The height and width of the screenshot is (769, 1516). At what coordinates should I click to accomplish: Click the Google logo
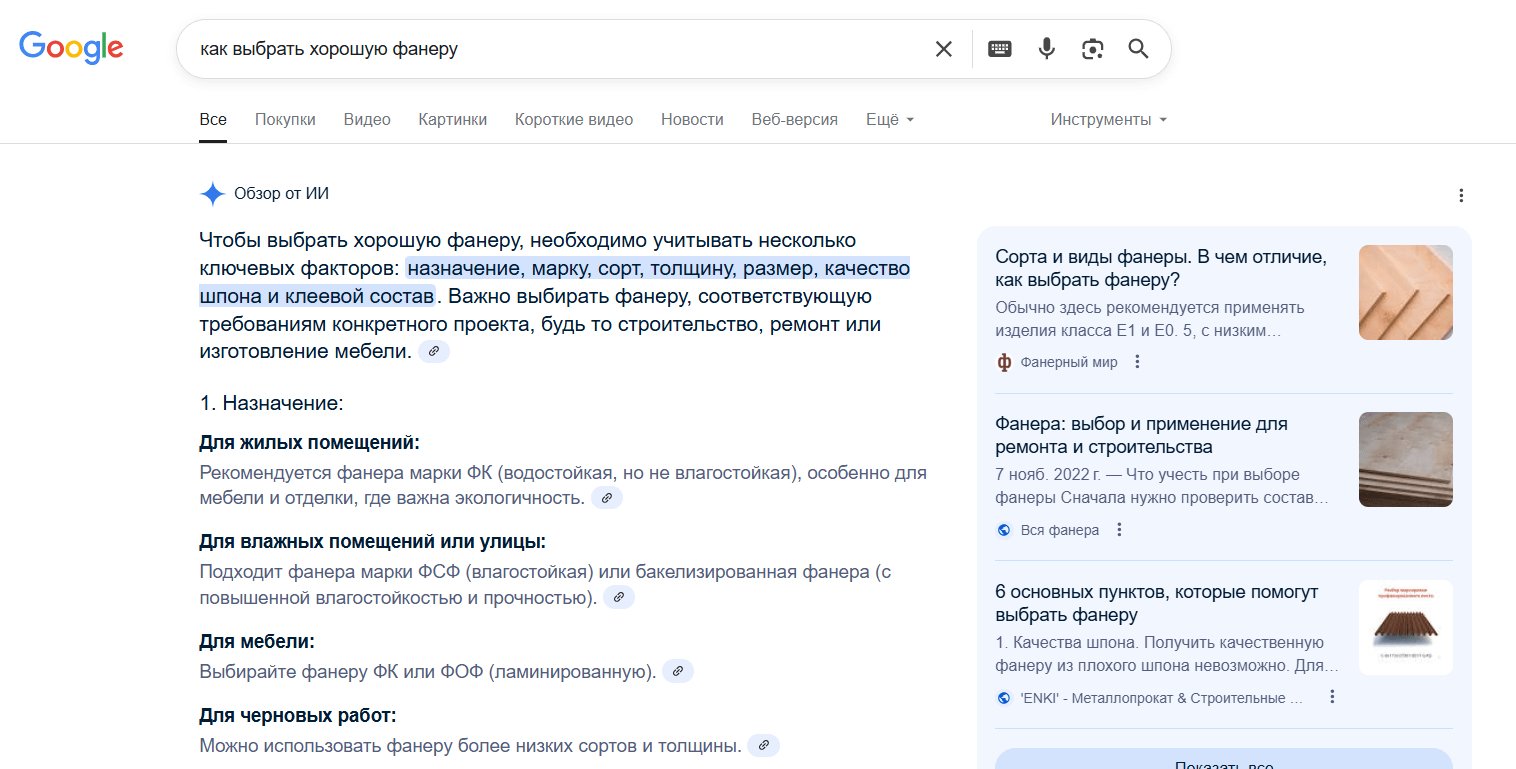(x=71, y=48)
